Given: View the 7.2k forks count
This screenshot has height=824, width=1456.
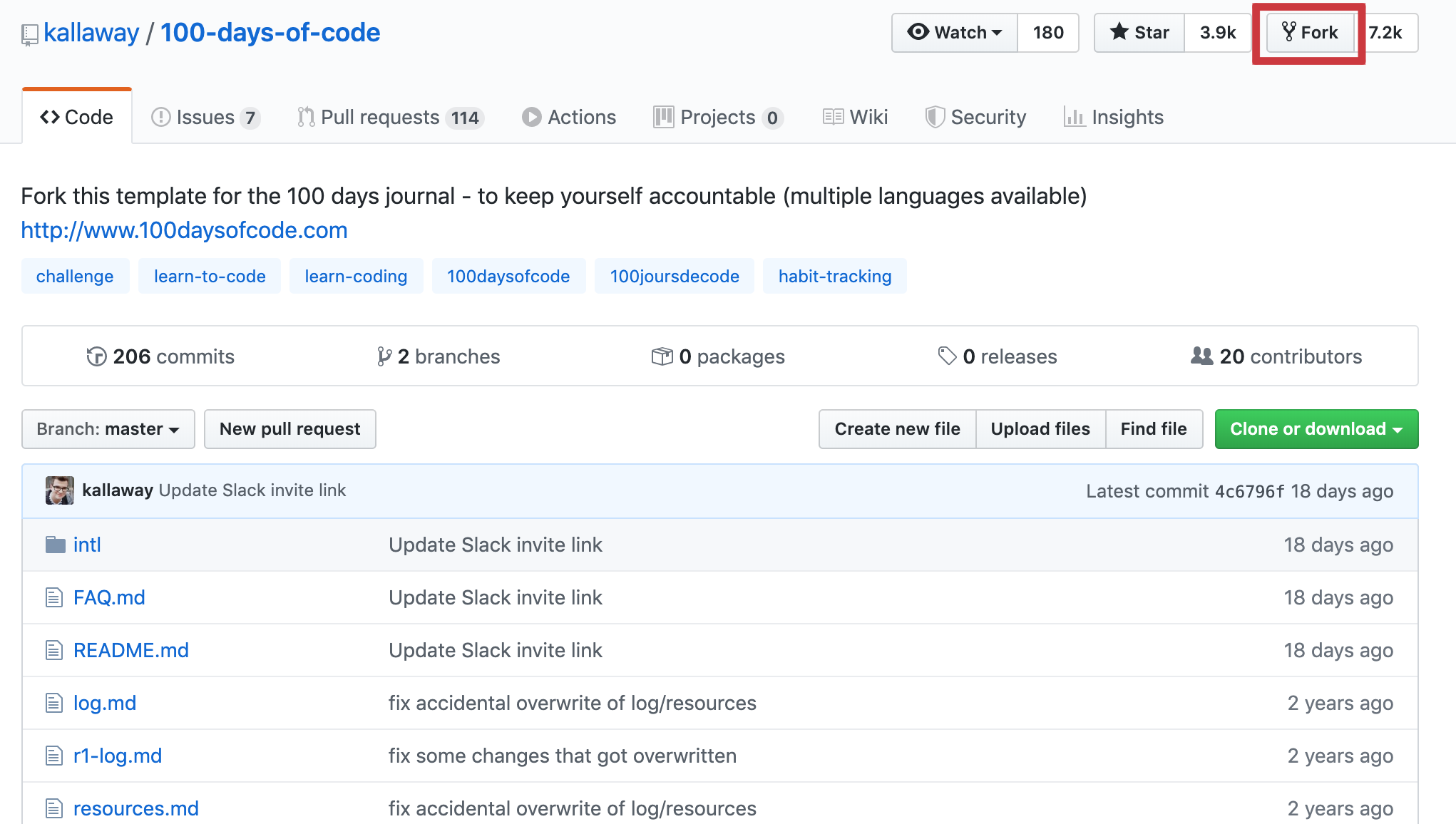Looking at the screenshot, I should point(1385,33).
